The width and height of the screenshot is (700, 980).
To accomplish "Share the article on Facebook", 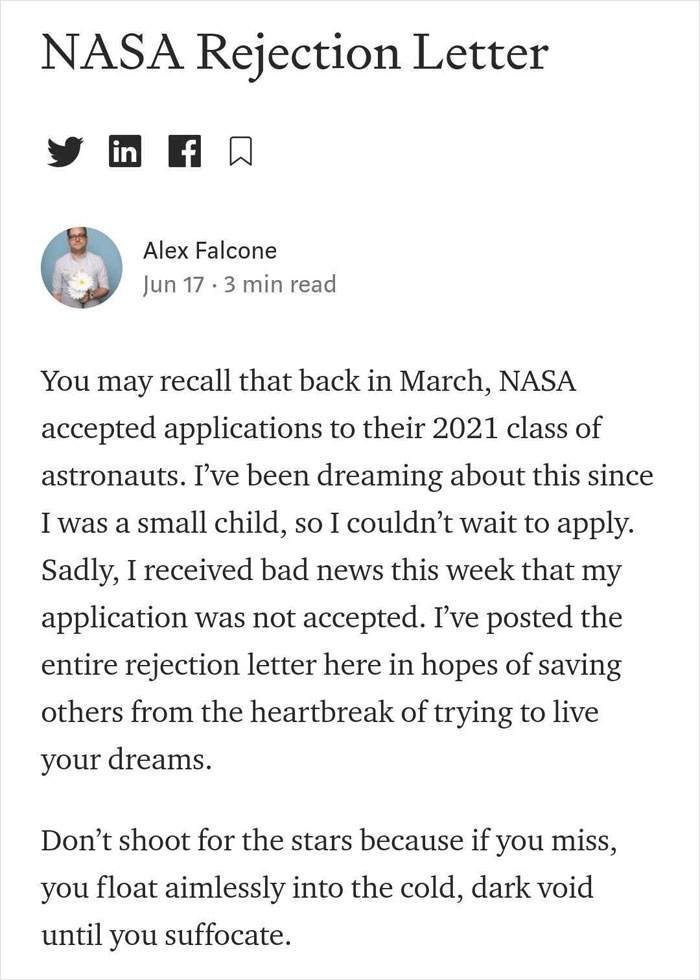I will click(x=184, y=150).
